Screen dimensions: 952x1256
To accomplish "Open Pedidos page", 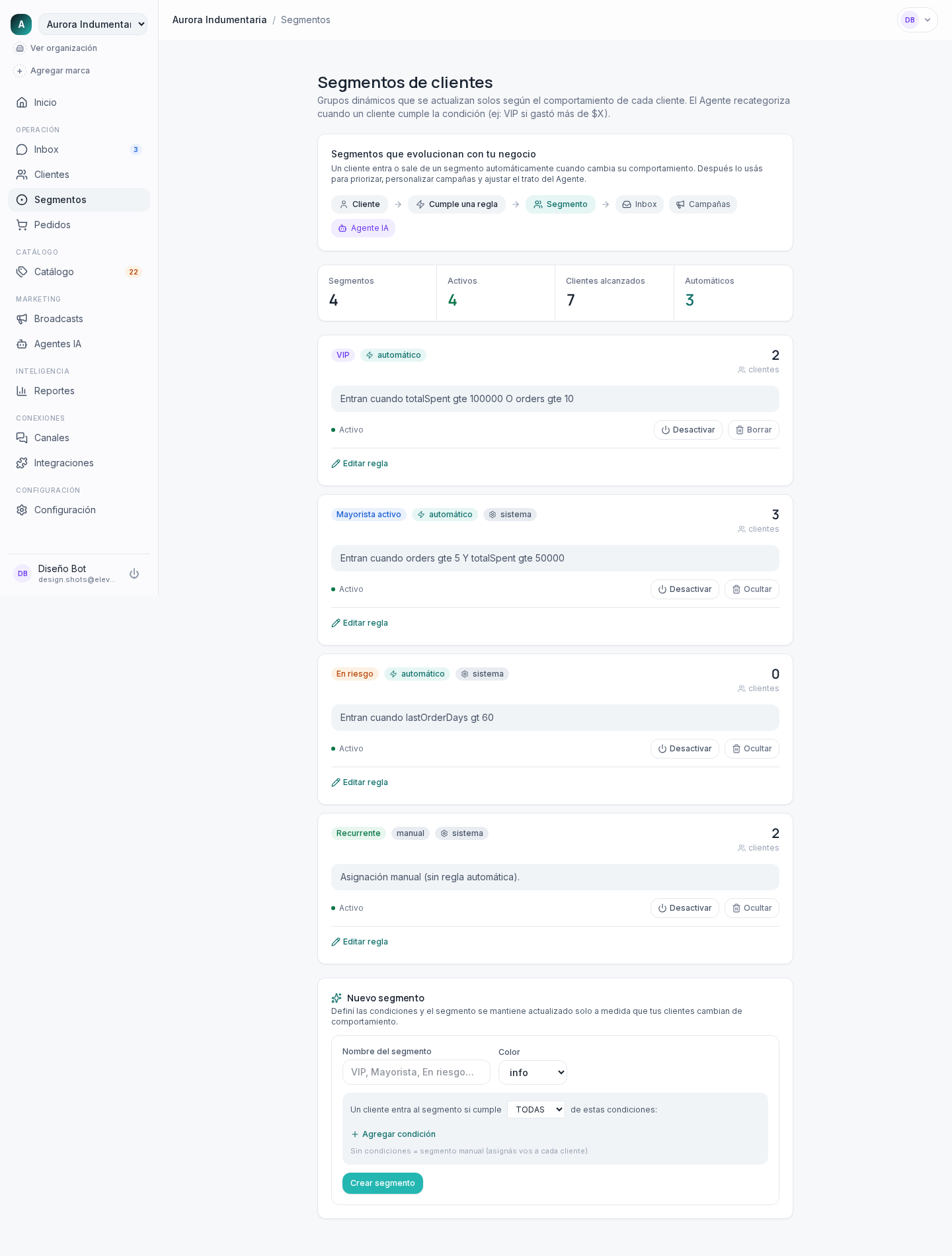I will 79,225.
